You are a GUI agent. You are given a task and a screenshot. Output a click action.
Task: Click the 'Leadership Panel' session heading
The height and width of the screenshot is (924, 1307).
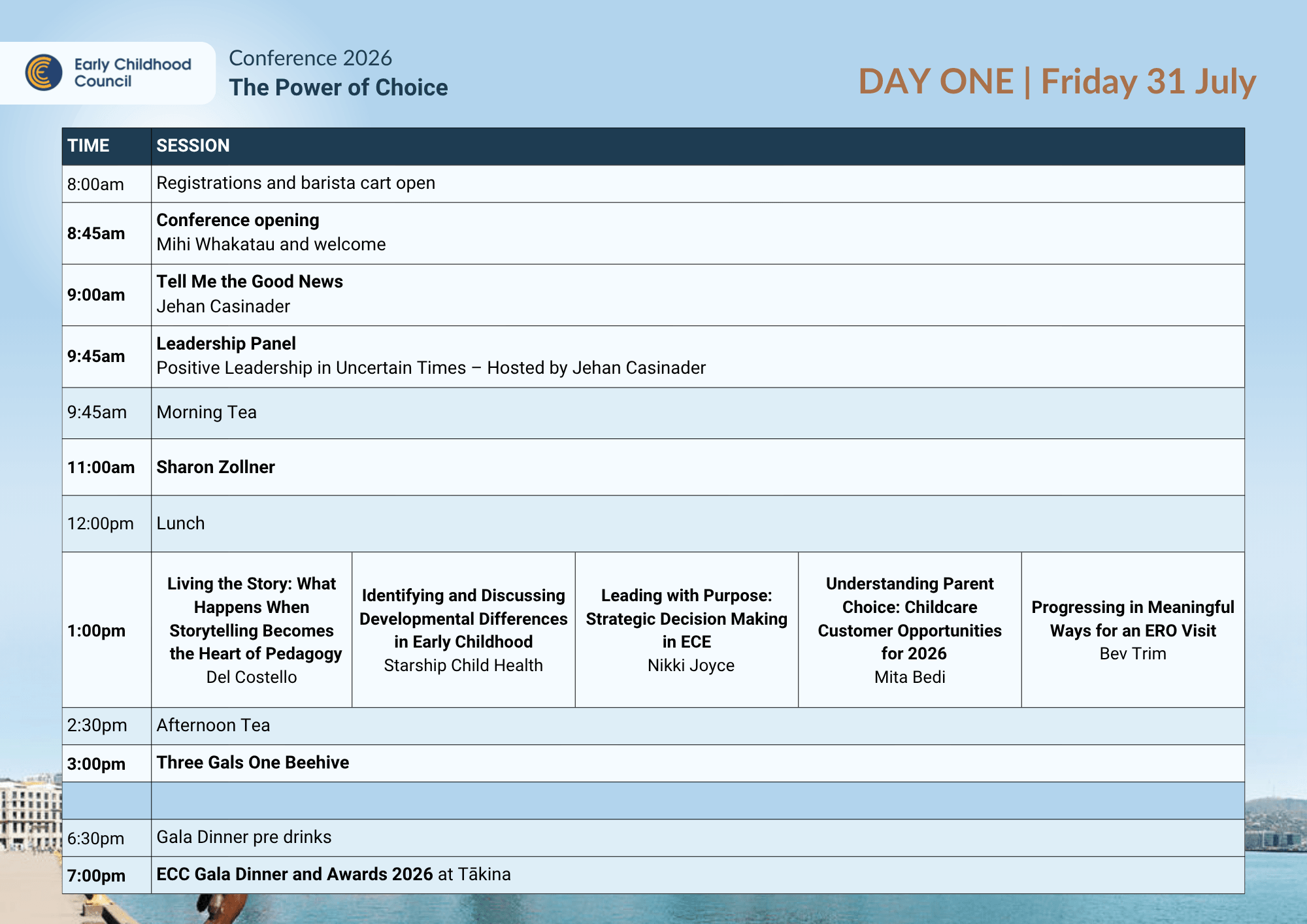226,344
